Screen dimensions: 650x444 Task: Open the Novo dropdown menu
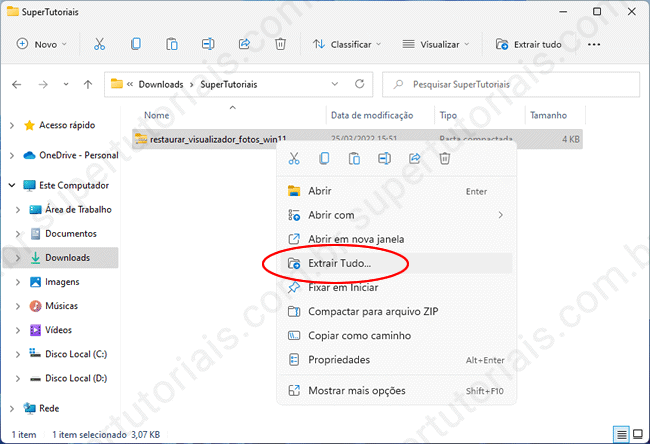point(42,44)
